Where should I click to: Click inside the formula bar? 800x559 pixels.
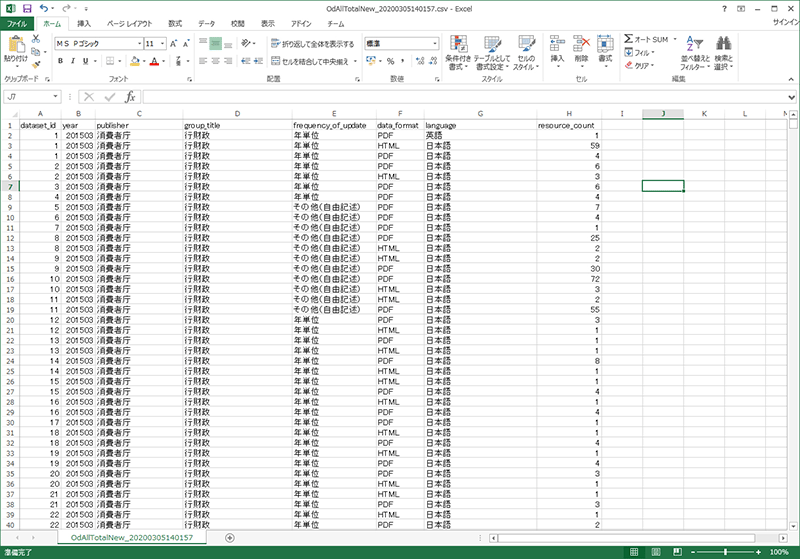463,96
